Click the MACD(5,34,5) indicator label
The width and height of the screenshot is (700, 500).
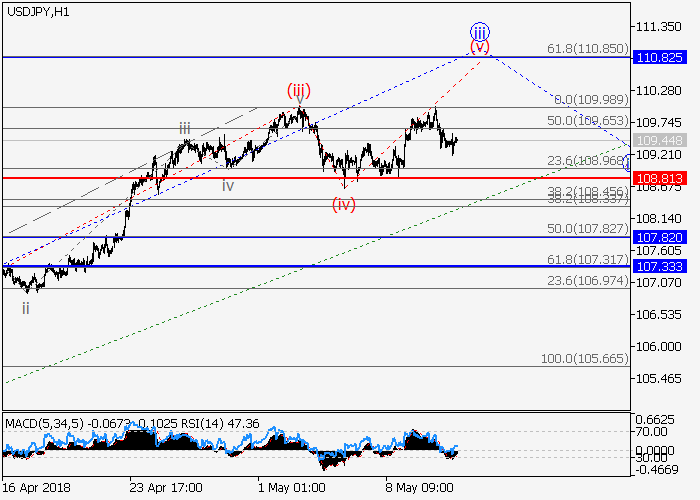click(39, 424)
